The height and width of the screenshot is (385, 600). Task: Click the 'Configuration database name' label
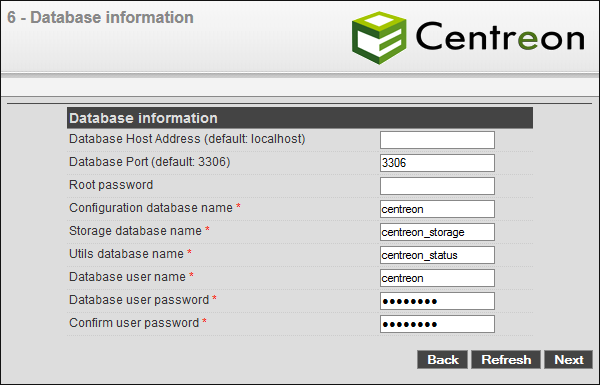151,208
